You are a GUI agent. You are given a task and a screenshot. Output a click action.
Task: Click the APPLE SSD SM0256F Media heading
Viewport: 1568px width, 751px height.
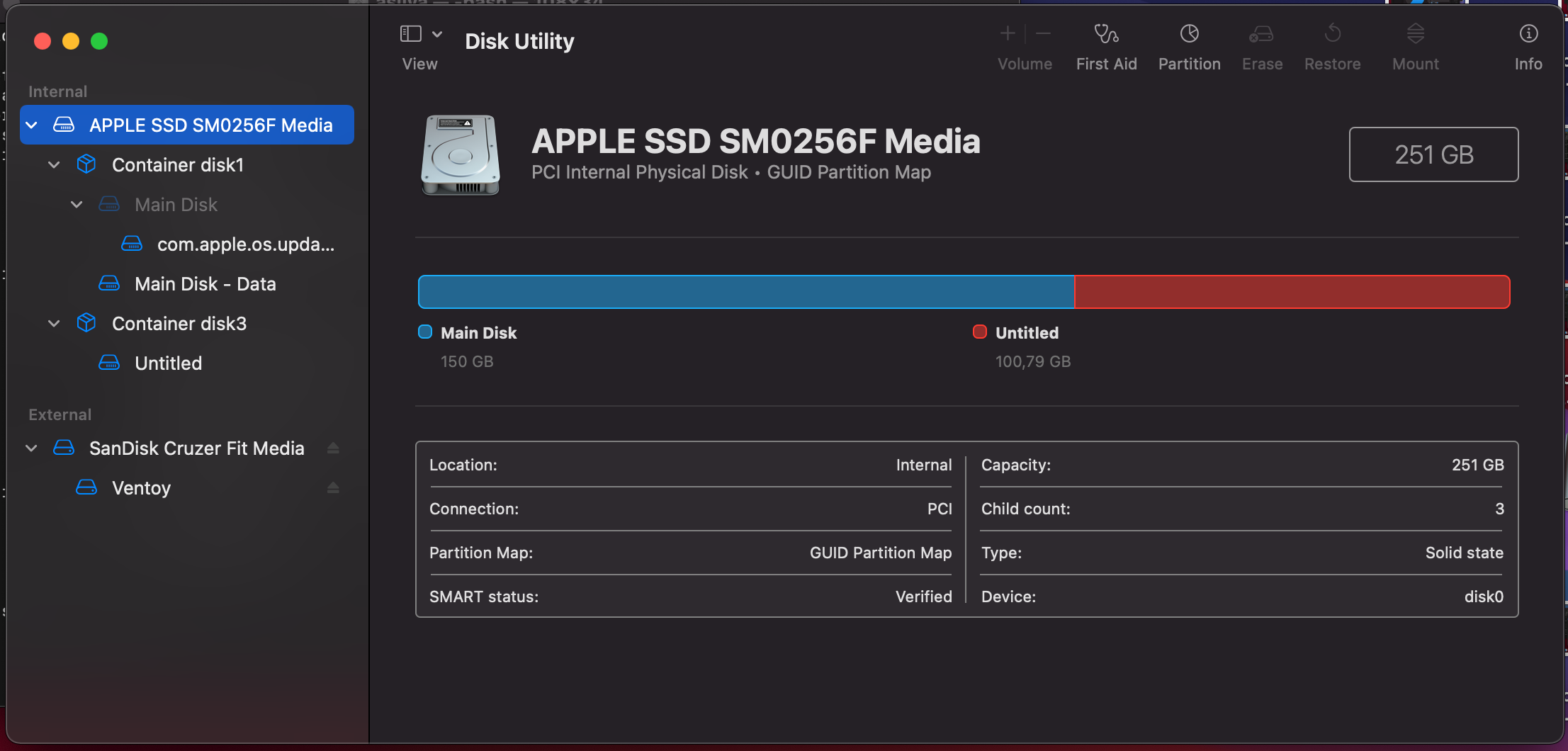(756, 141)
